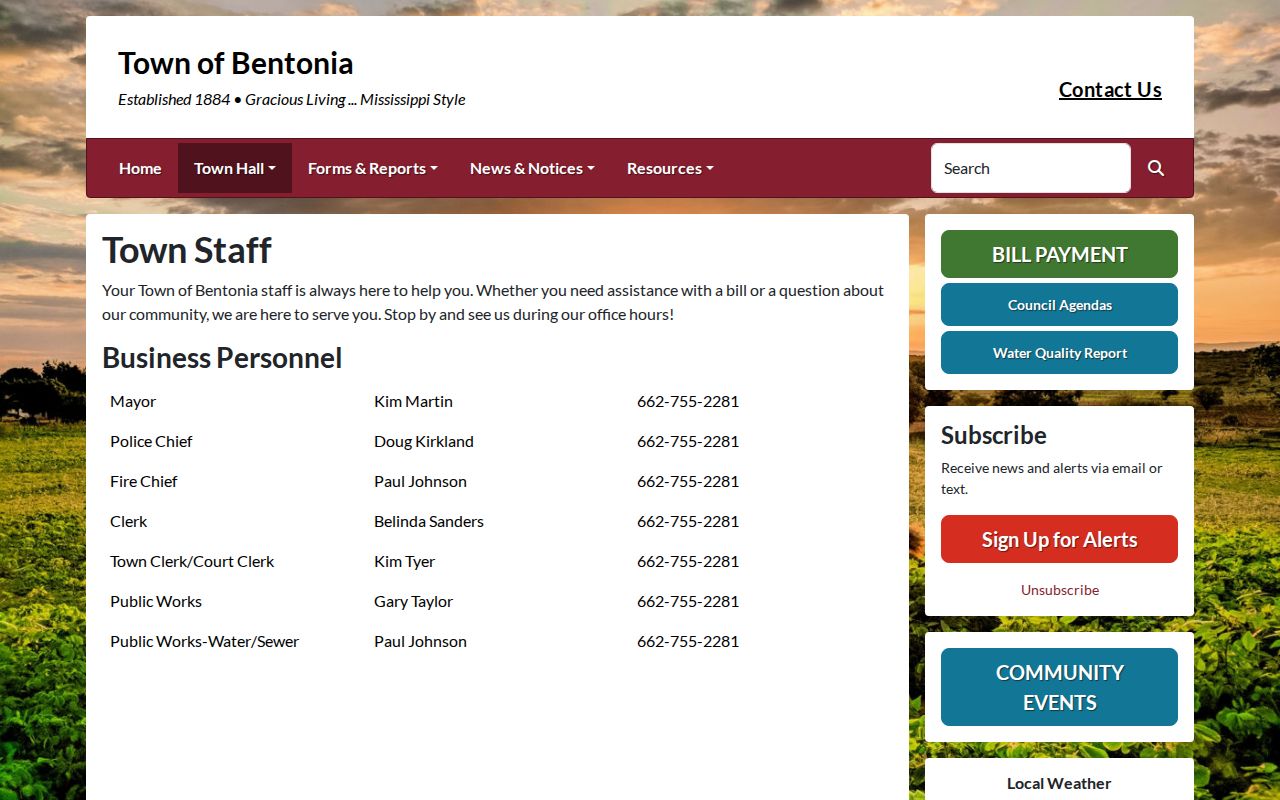Open Community Events
Screen dimensions: 1280x800
click(x=1059, y=687)
